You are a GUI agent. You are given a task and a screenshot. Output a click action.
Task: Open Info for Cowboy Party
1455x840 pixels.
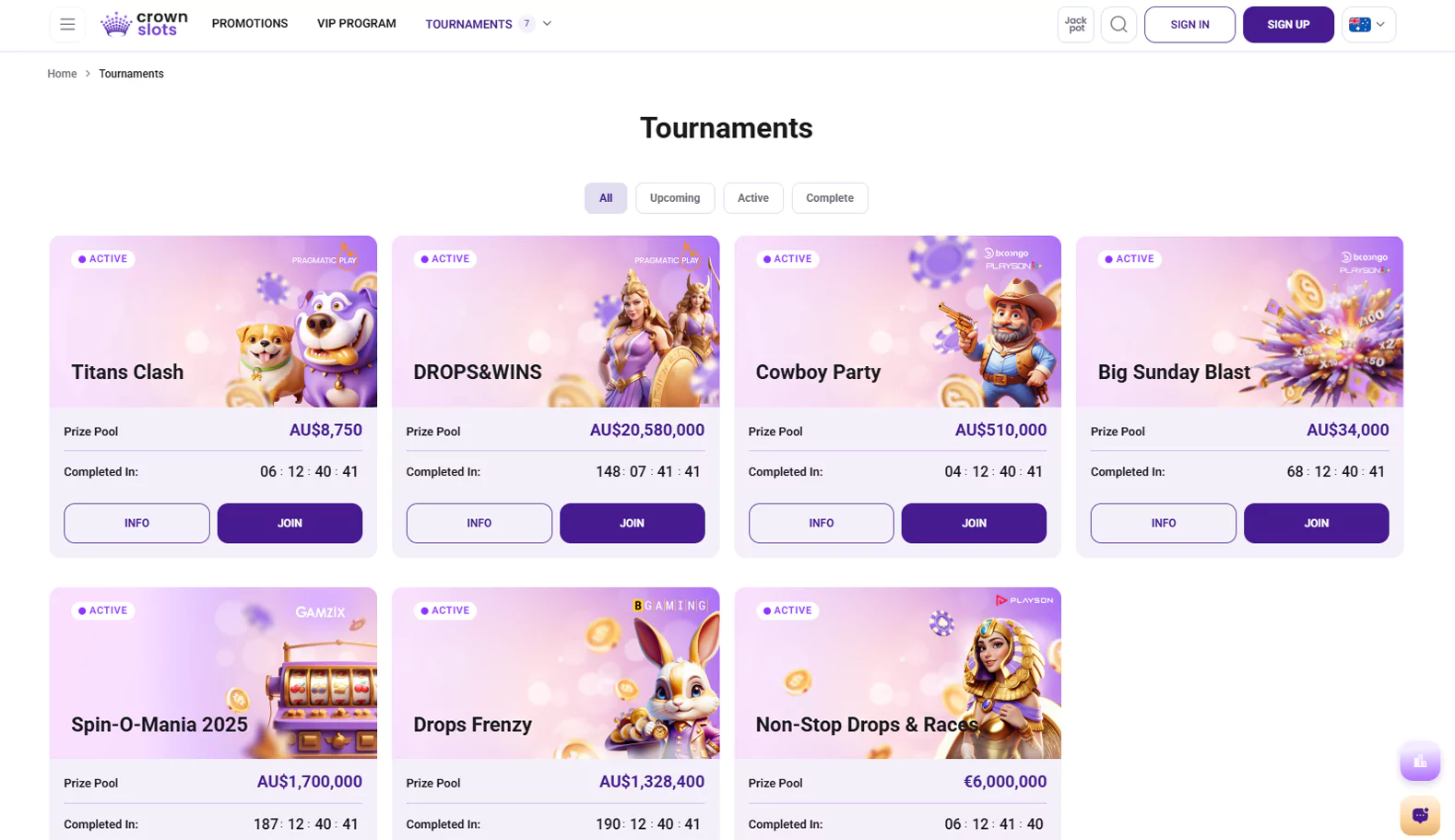coord(821,523)
